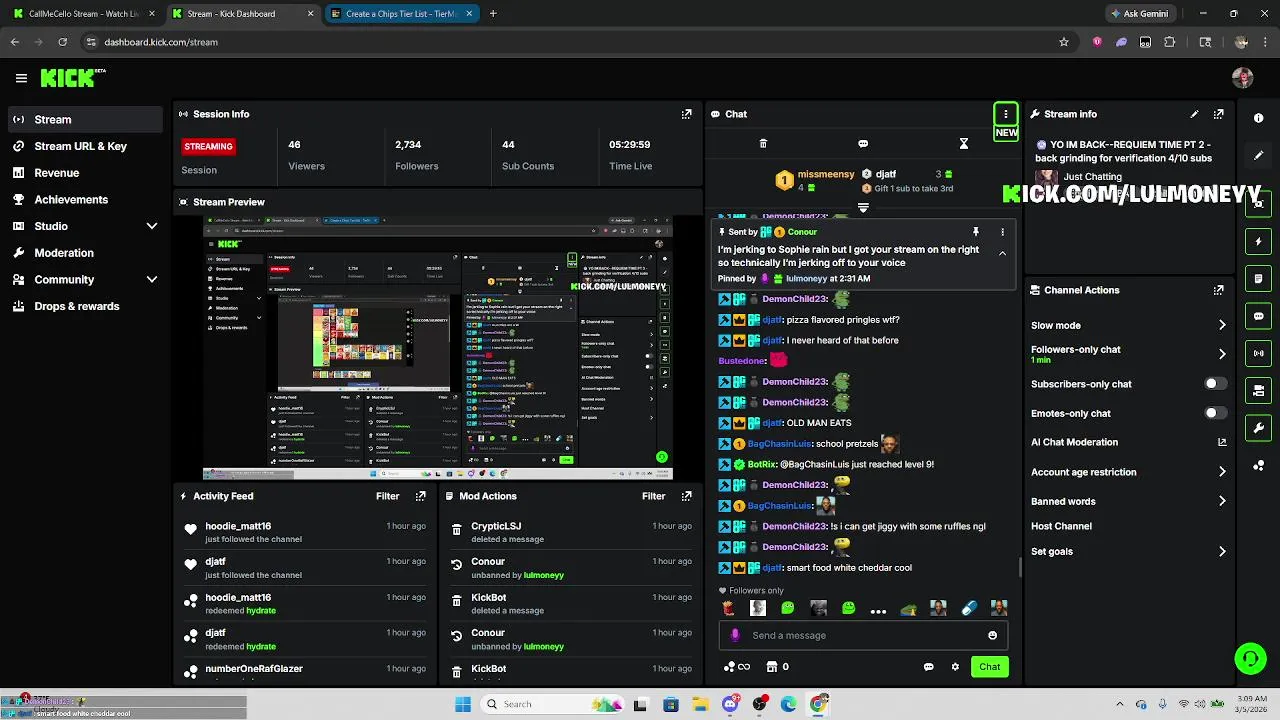Click the Send a message input field
Viewport: 1280px width, 720px height.
coord(862,635)
